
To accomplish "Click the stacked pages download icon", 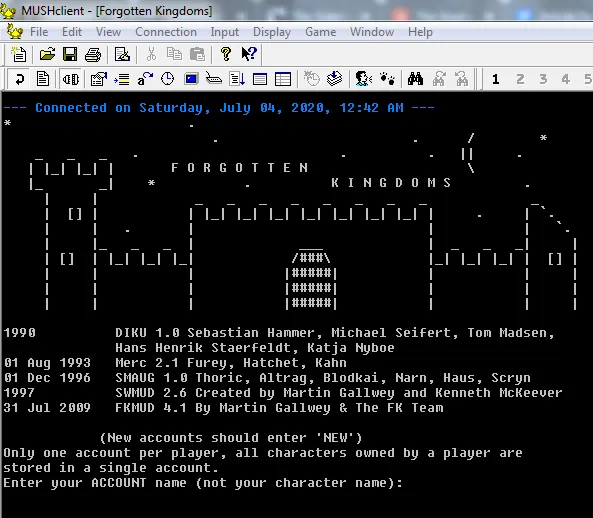I will coord(335,79).
